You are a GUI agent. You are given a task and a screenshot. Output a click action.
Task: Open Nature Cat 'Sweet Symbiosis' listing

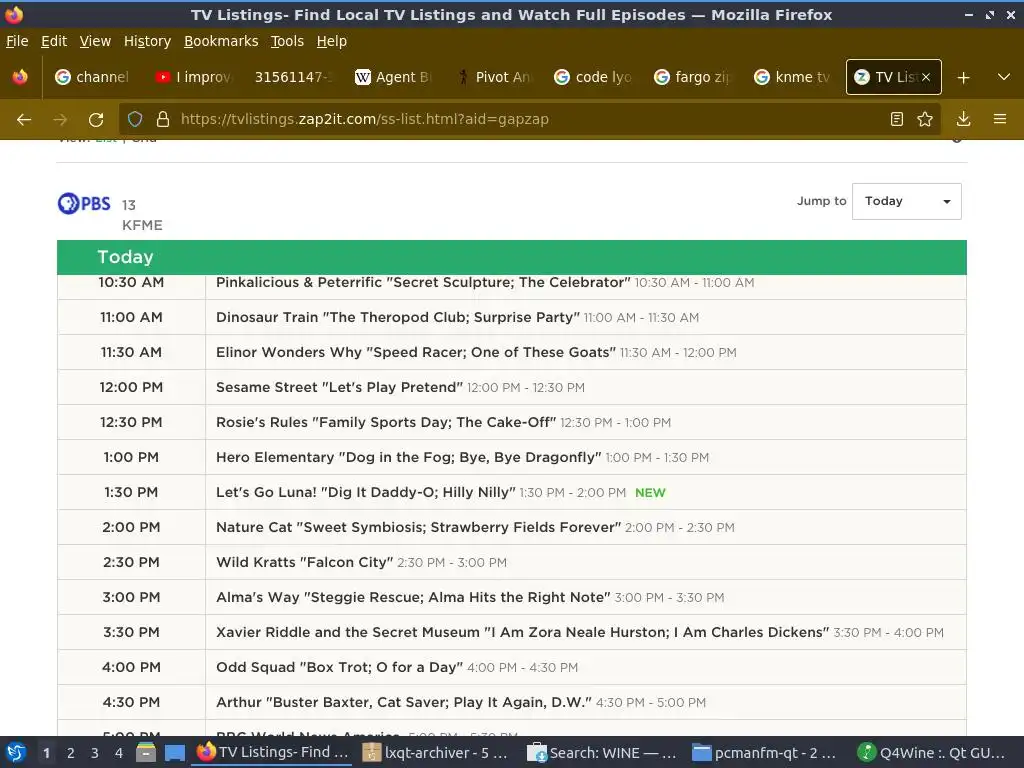pos(418,528)
